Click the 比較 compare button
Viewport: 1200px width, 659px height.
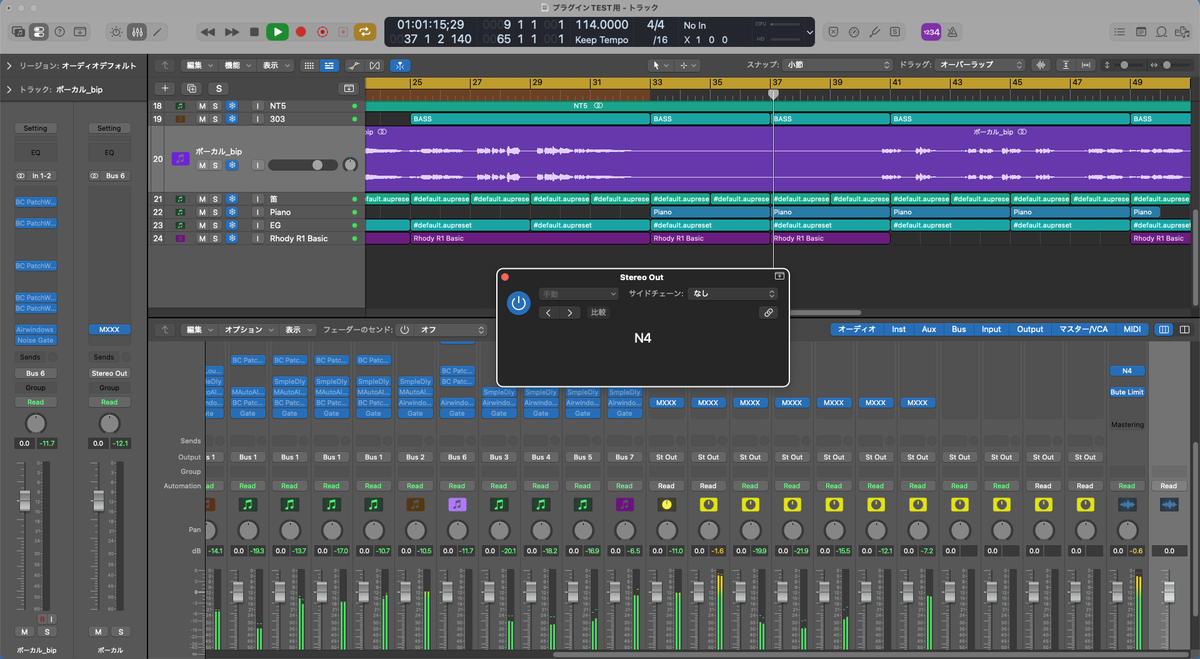pyautogui.click(x=598, y=313)
